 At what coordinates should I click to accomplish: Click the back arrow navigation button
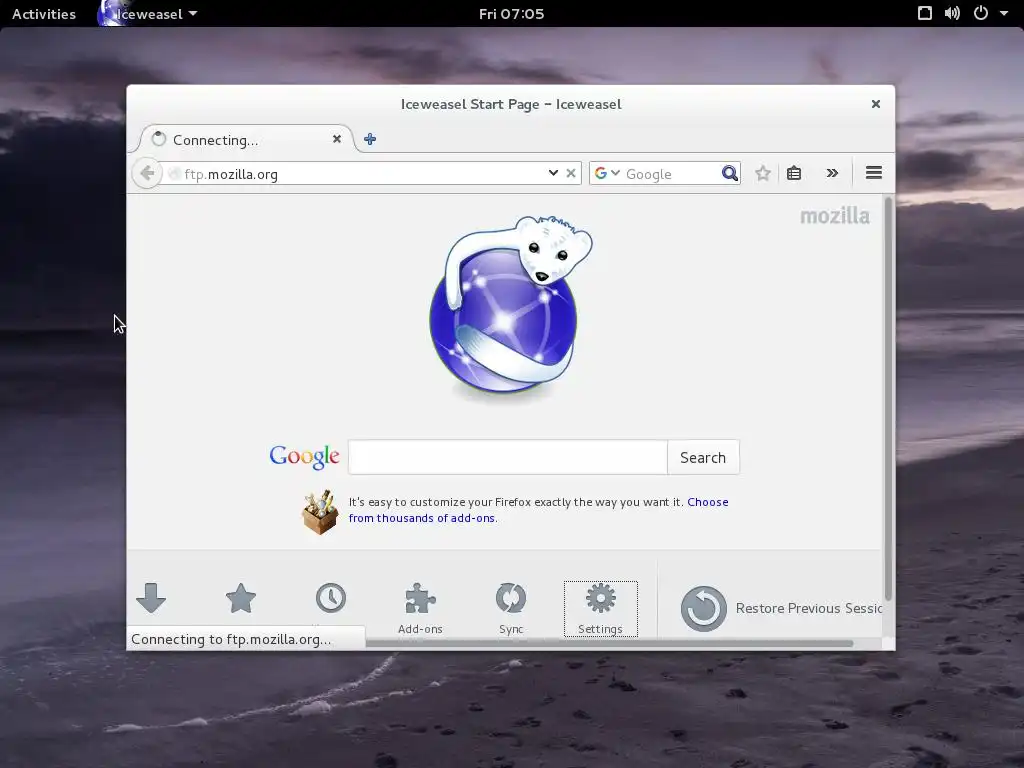point(147,173)
